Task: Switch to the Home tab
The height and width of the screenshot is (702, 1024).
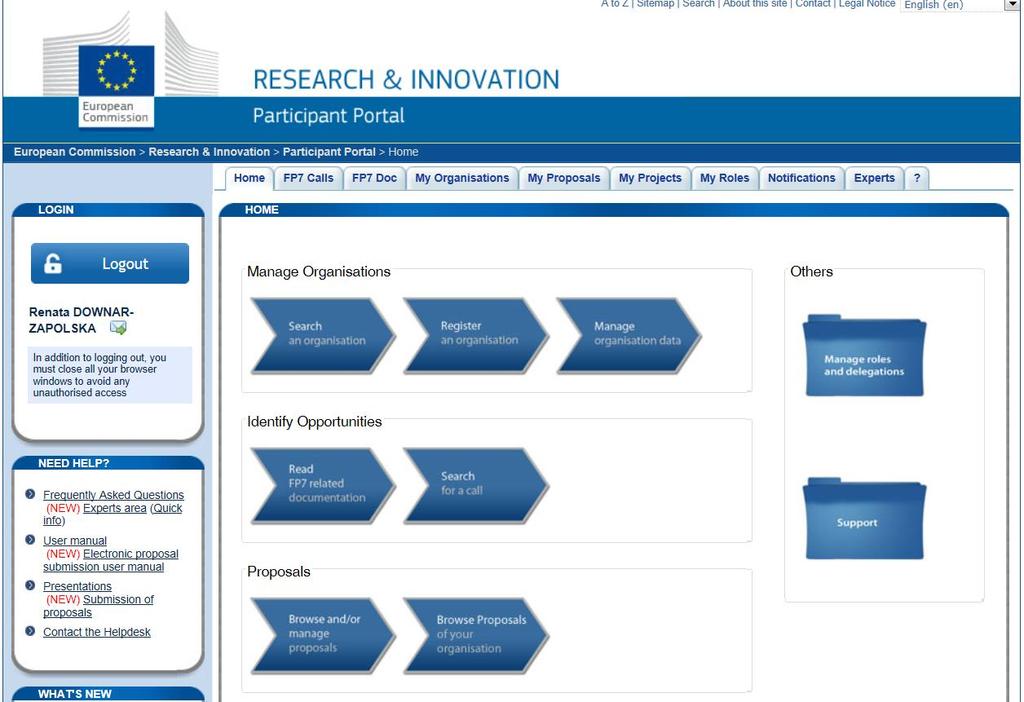Action: 249,178
